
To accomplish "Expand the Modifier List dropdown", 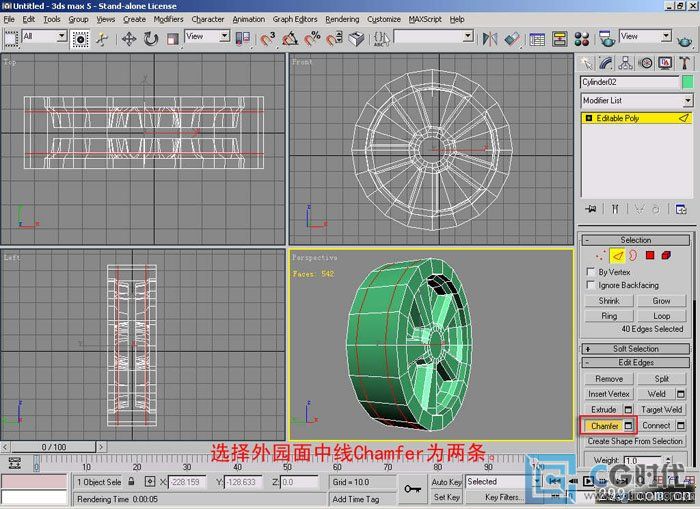I will (688, 100).
